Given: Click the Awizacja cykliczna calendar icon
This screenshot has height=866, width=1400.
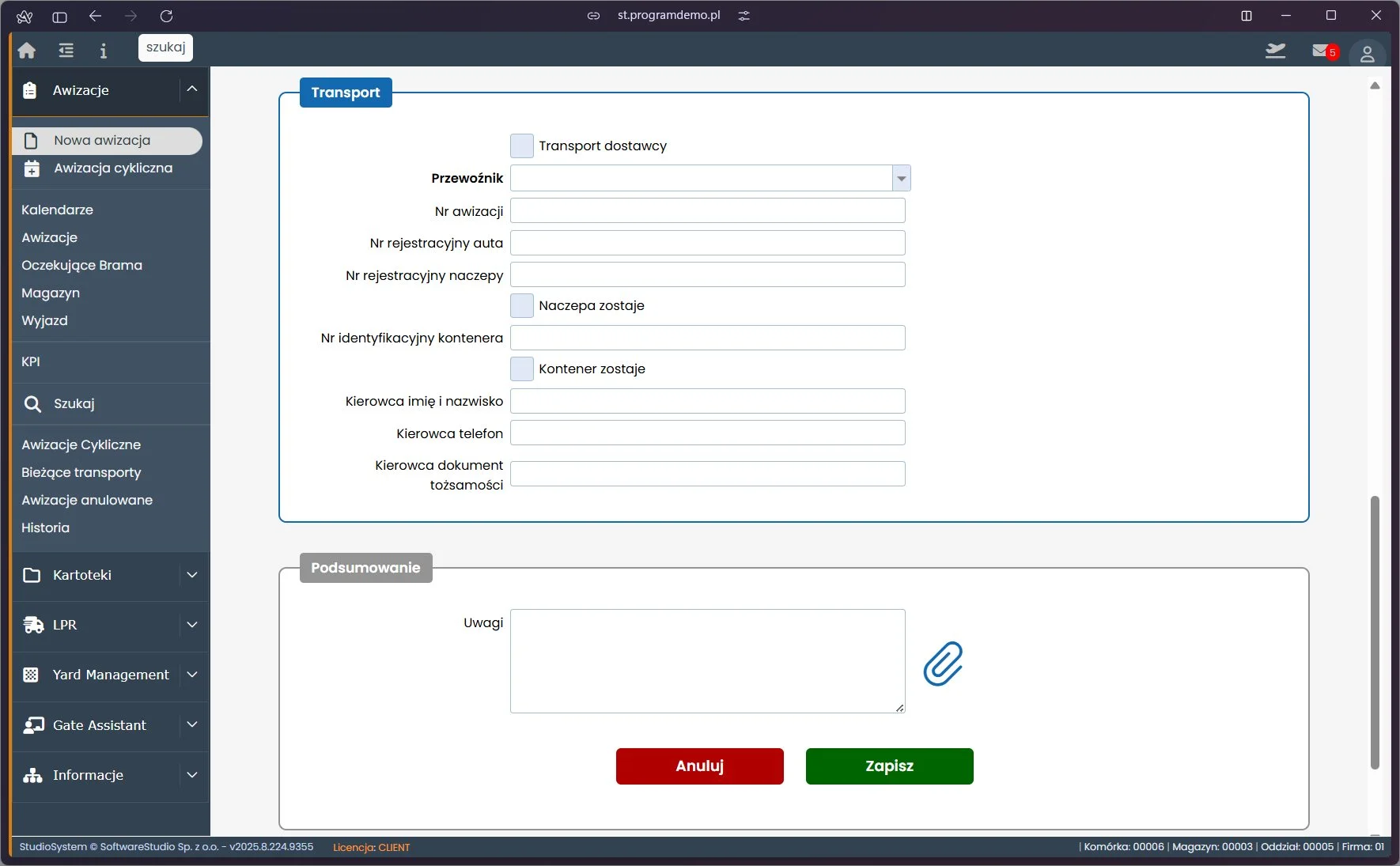Looking at the screenshot, I should click(x=31, y=168).
